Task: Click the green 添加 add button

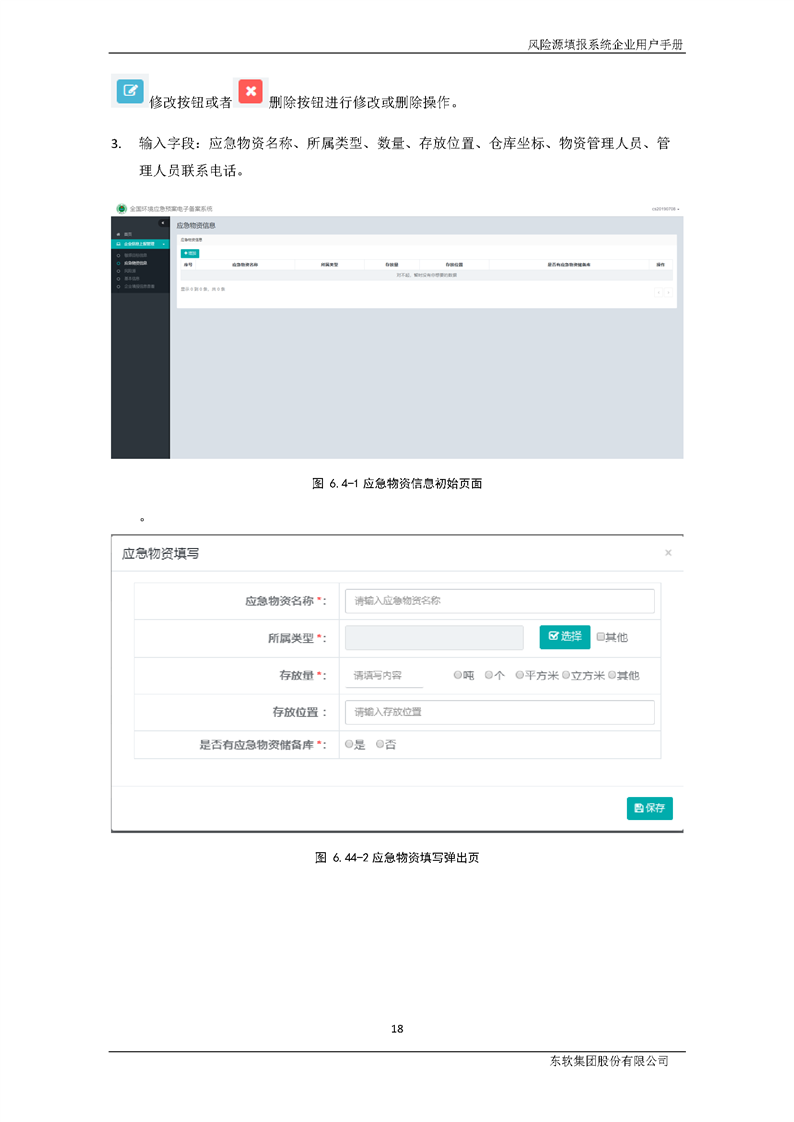Action: (x=190, y=253)
